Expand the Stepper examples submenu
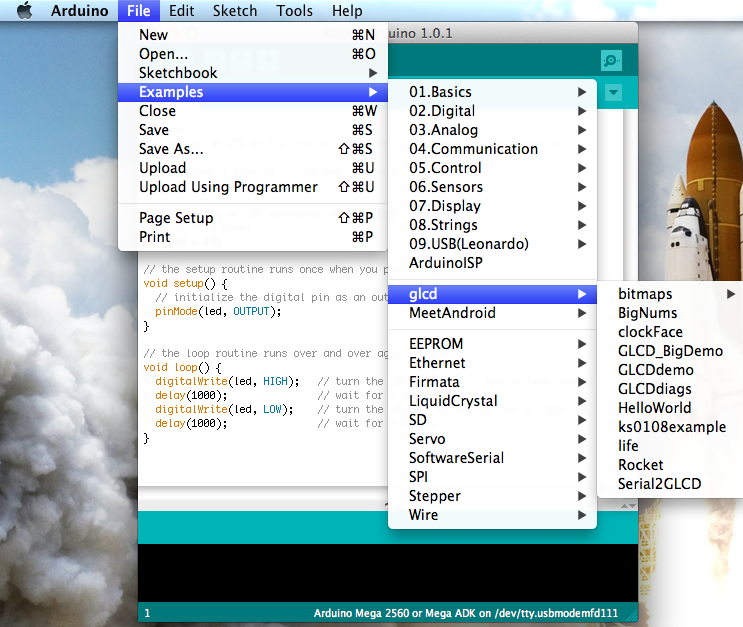This screenshot has height=627, width=743. pyautogui.click(x=492, y=496)
